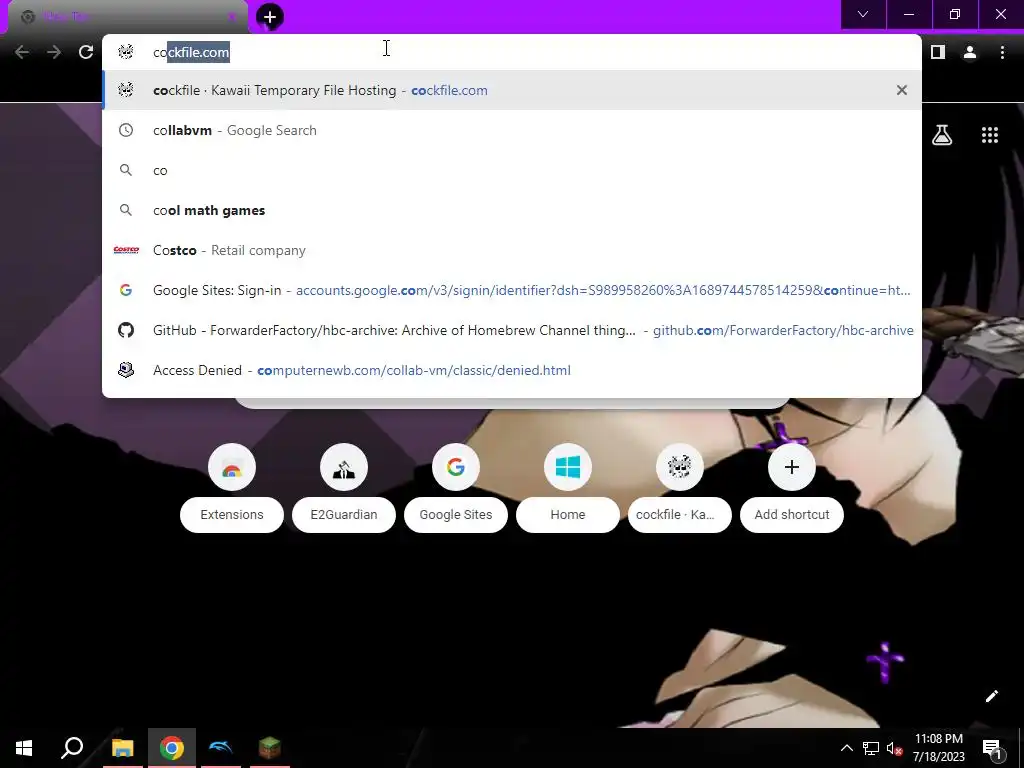This screenshot has width=1024, height=768.
Task: Open tab search dropdown arrow
Action: [863, 14]
